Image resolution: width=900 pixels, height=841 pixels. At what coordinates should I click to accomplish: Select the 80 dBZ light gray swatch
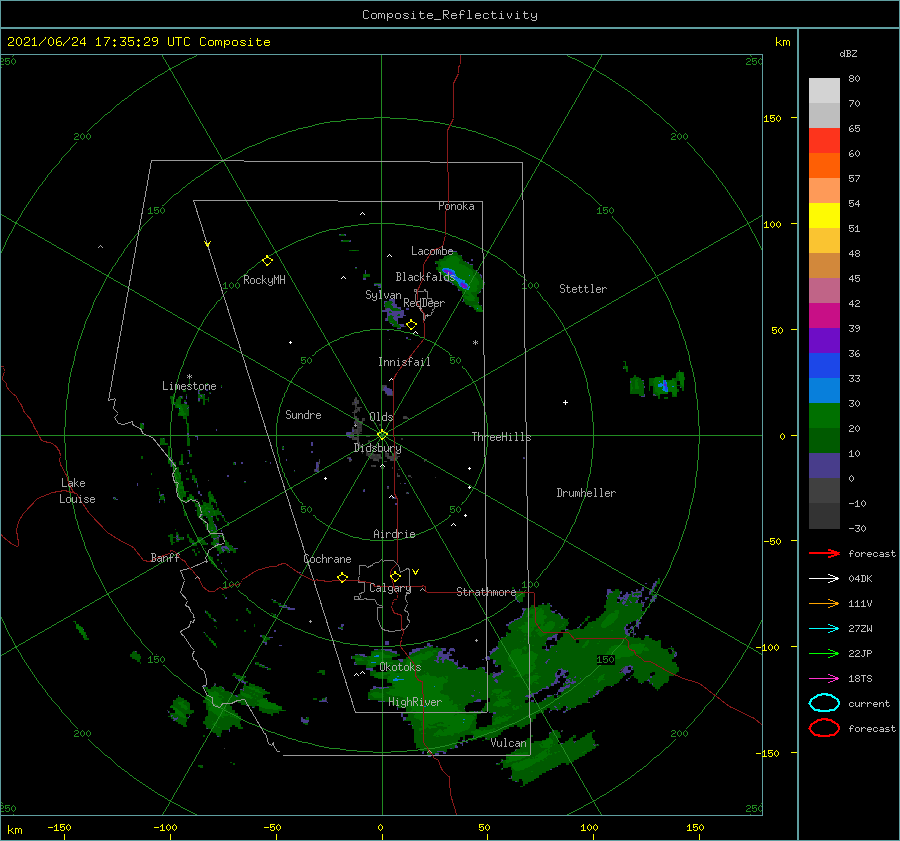pyautogui.click(x=824, y=90)
